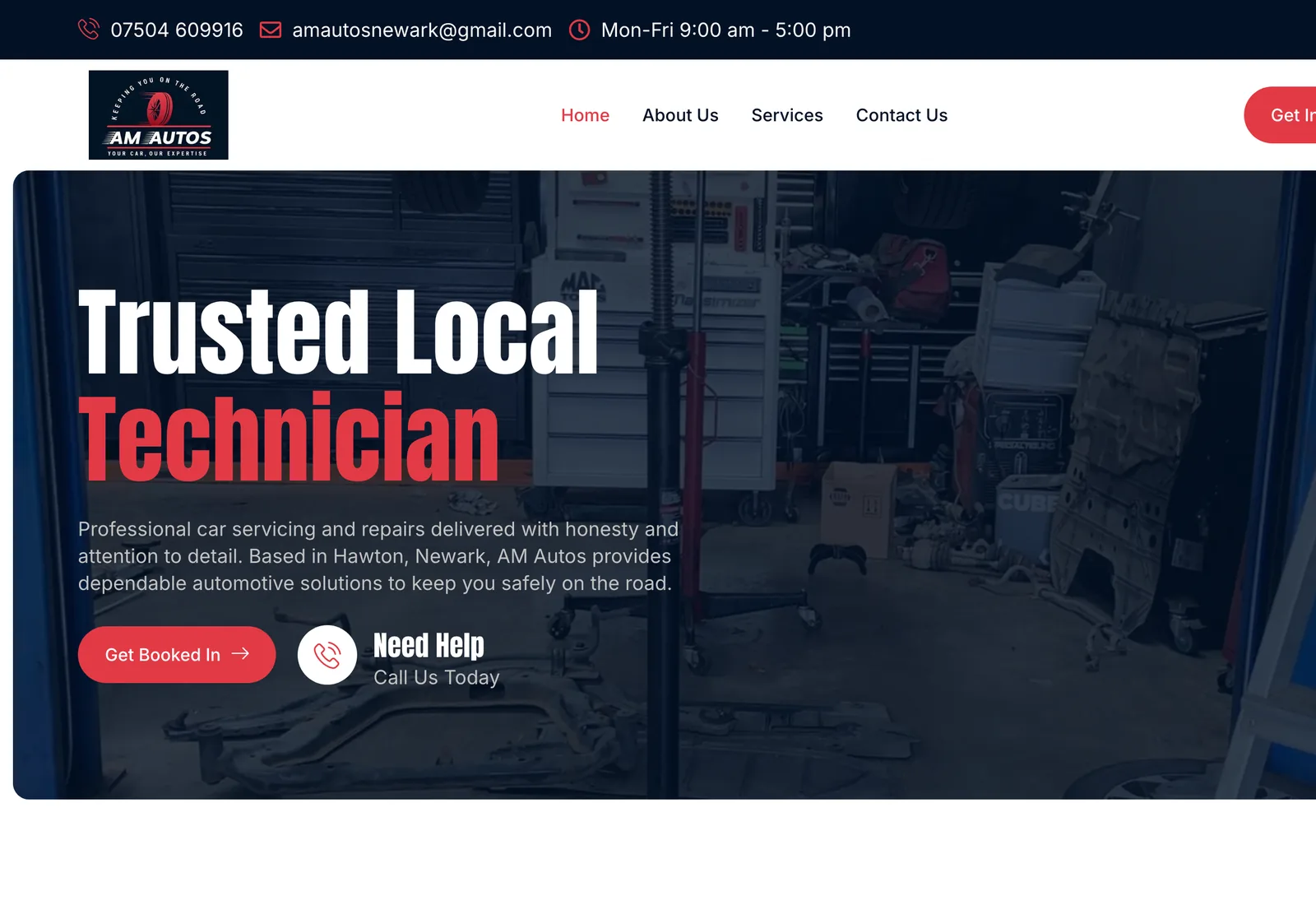The width and height of the screenshot is (1316, 905).
Task: Click the round phone call icon
Action: coord(327,655)
